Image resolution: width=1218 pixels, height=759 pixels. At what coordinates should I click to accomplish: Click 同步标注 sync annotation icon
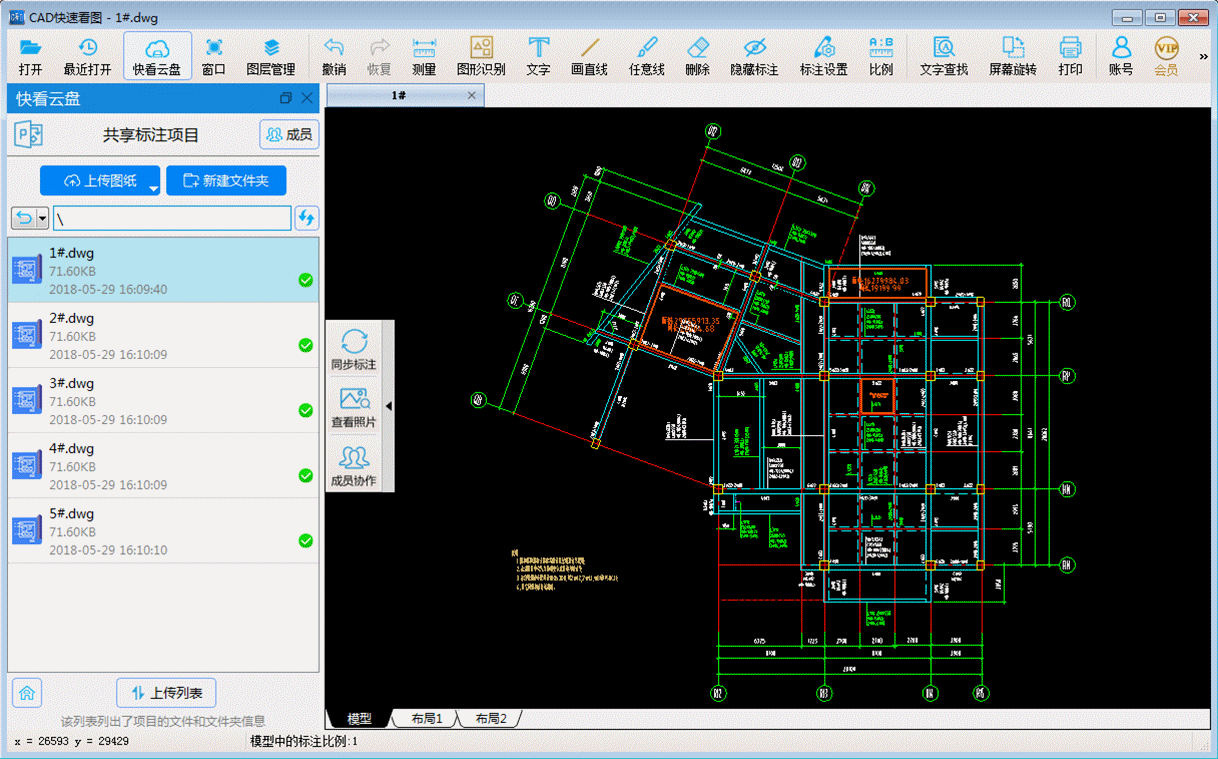[x=354, y=349]
